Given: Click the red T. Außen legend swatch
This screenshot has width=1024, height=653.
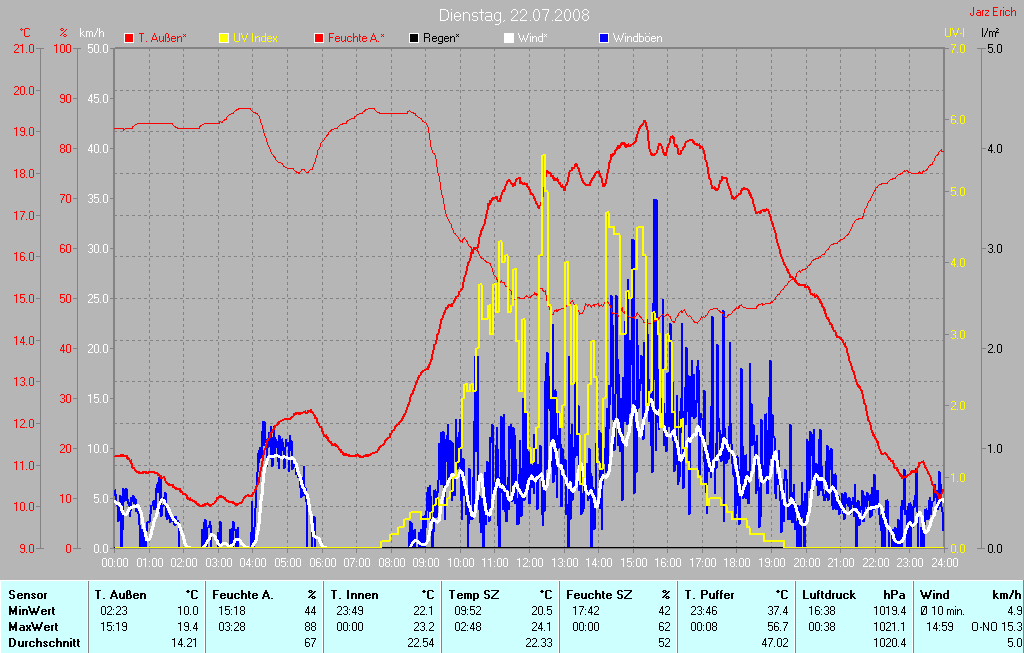Looking at the screenshot, I should (x=129, y=38).
